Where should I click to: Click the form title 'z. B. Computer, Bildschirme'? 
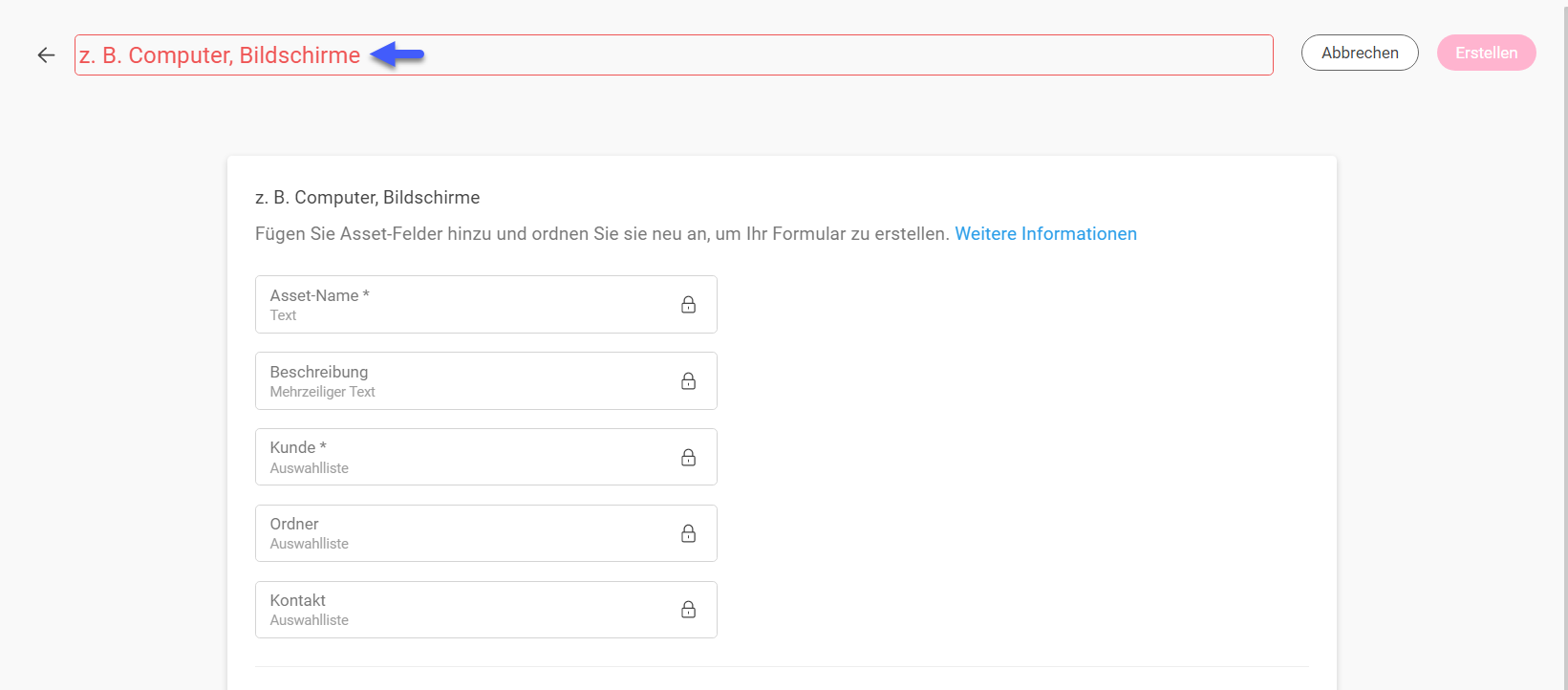(367, 198)
